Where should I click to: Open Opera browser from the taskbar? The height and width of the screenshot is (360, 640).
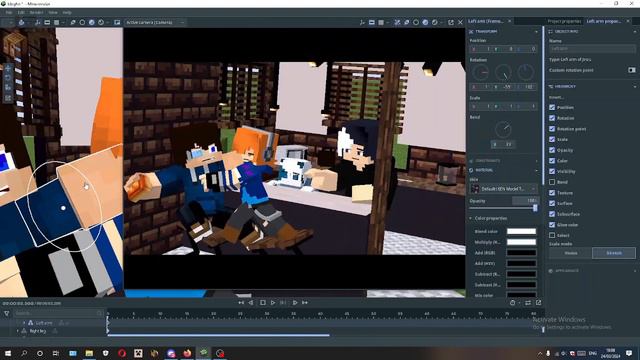point(122,353)
